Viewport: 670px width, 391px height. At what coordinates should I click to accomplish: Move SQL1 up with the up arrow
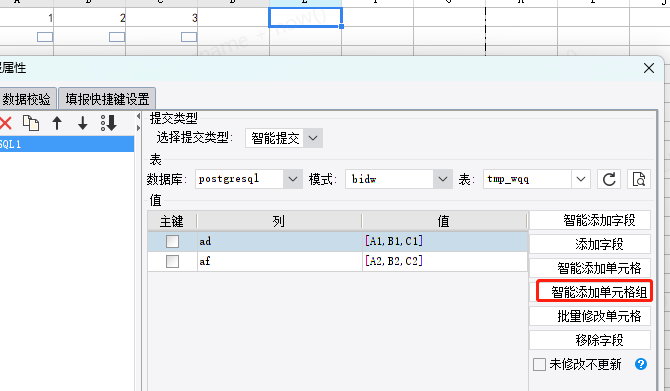coord(57,123)
